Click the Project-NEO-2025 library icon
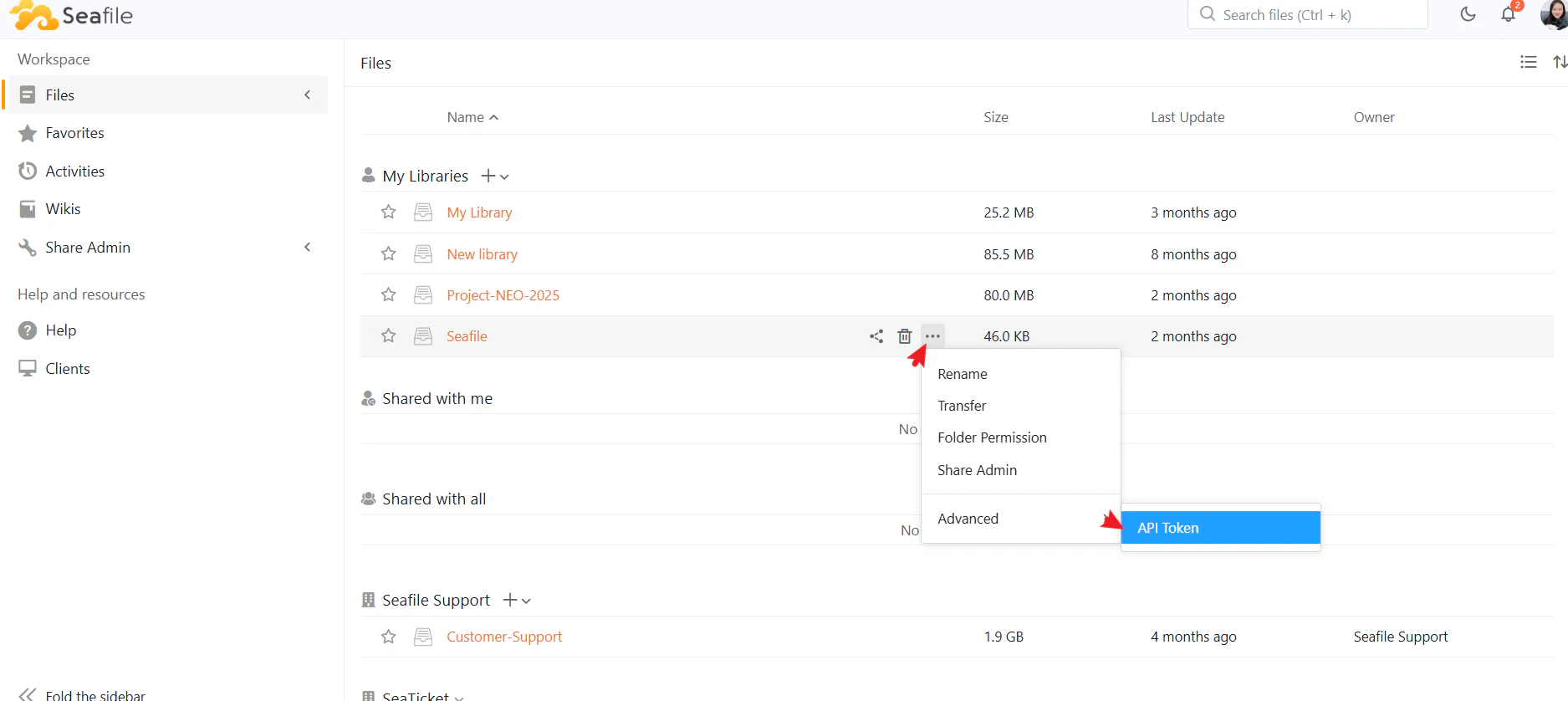1568x701 pixels. click(423, 294)
